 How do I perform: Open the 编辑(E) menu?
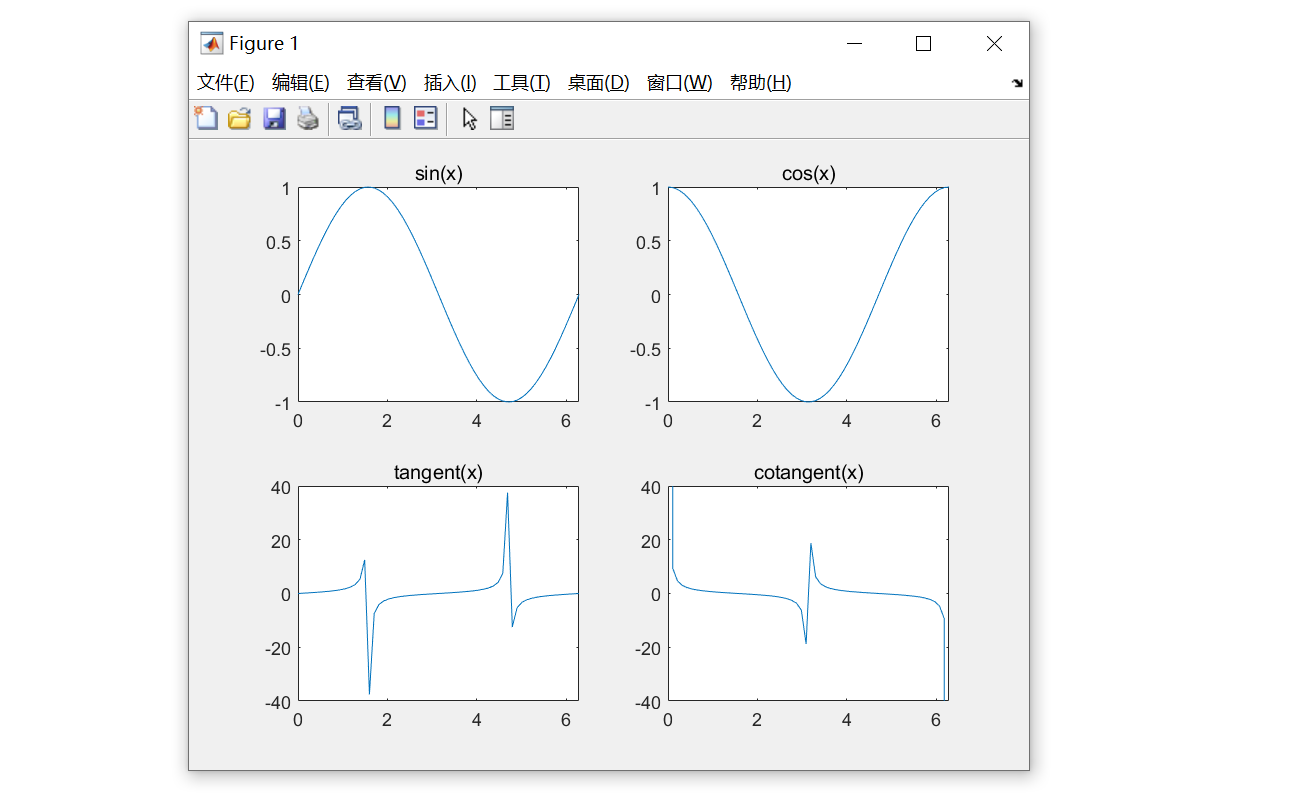coord(300,83)
